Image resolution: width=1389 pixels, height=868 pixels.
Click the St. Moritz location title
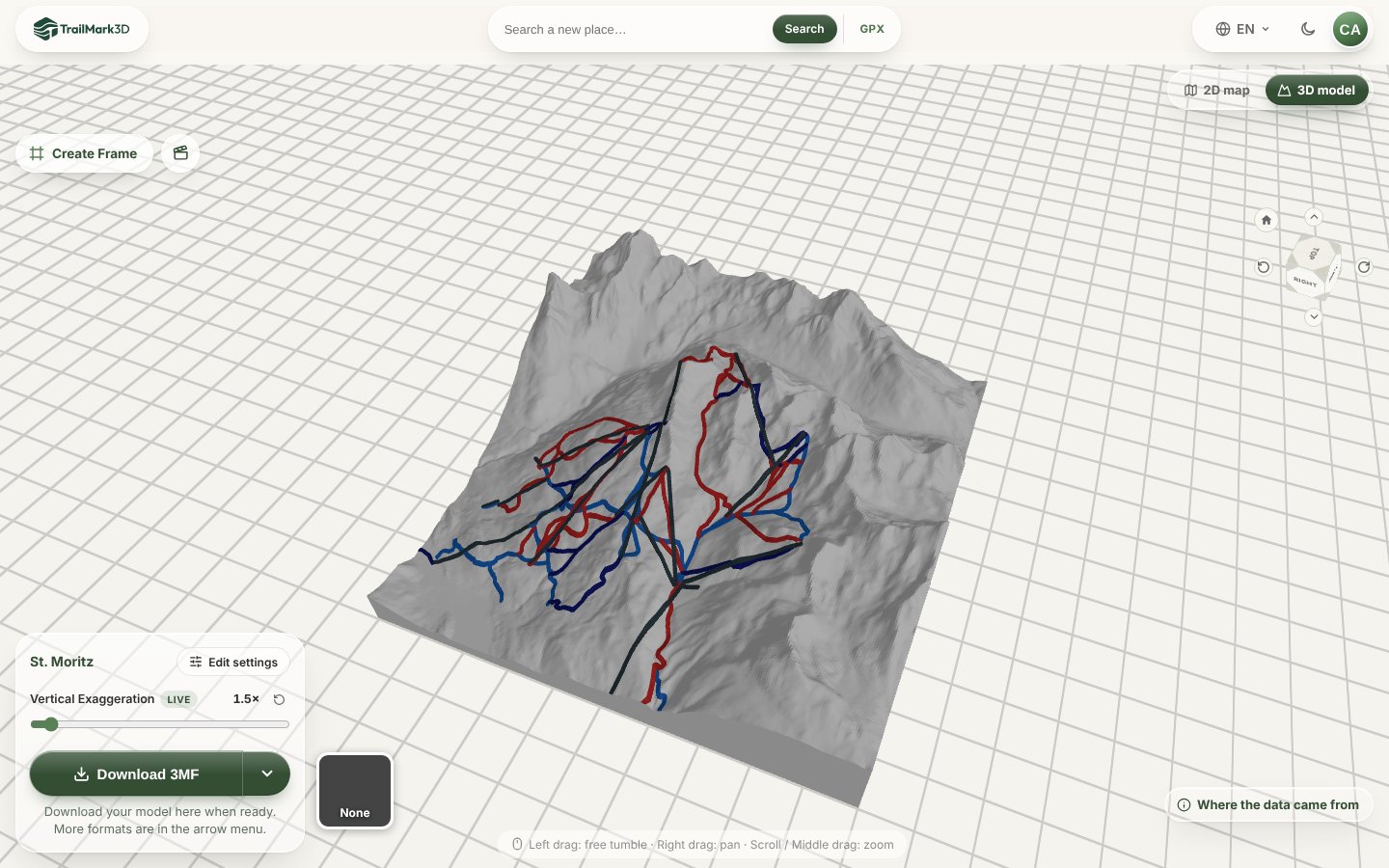[x=62, y=662]
